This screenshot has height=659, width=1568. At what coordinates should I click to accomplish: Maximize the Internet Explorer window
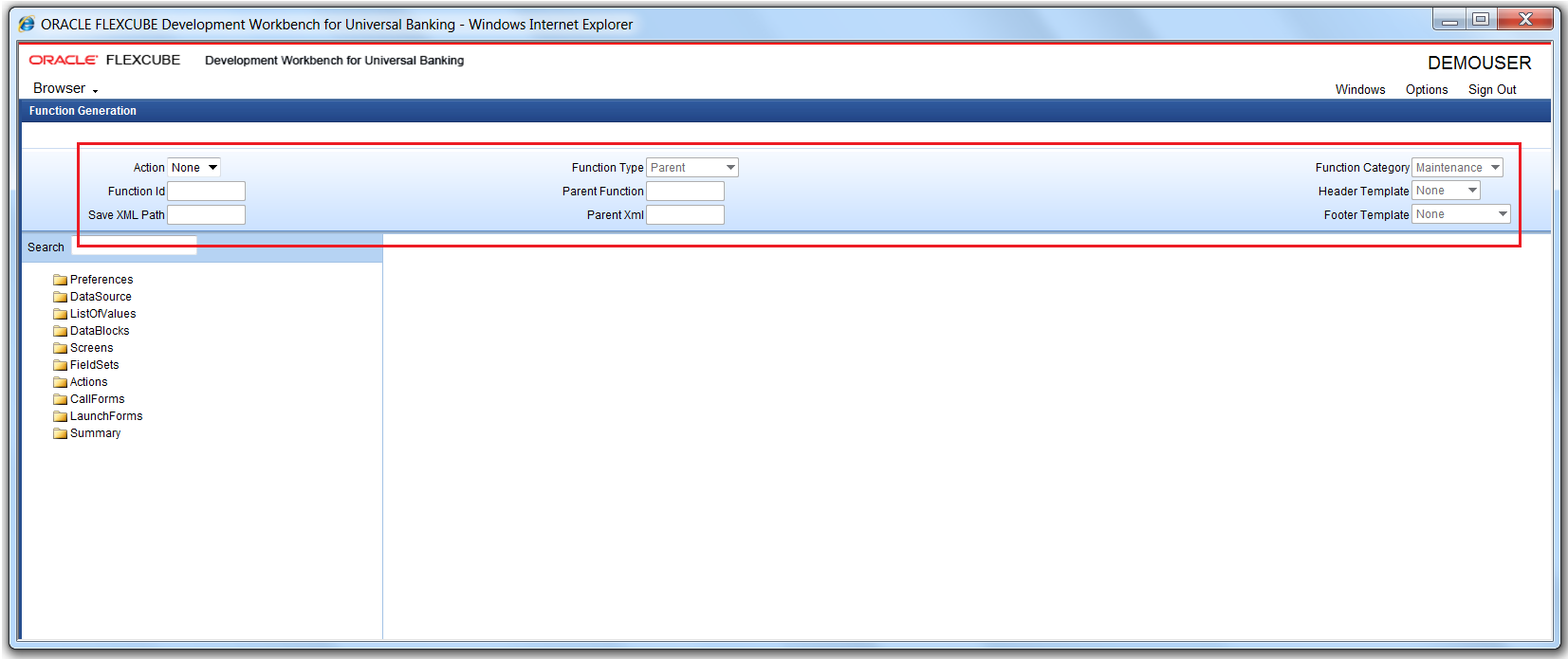pos(1481,20)
